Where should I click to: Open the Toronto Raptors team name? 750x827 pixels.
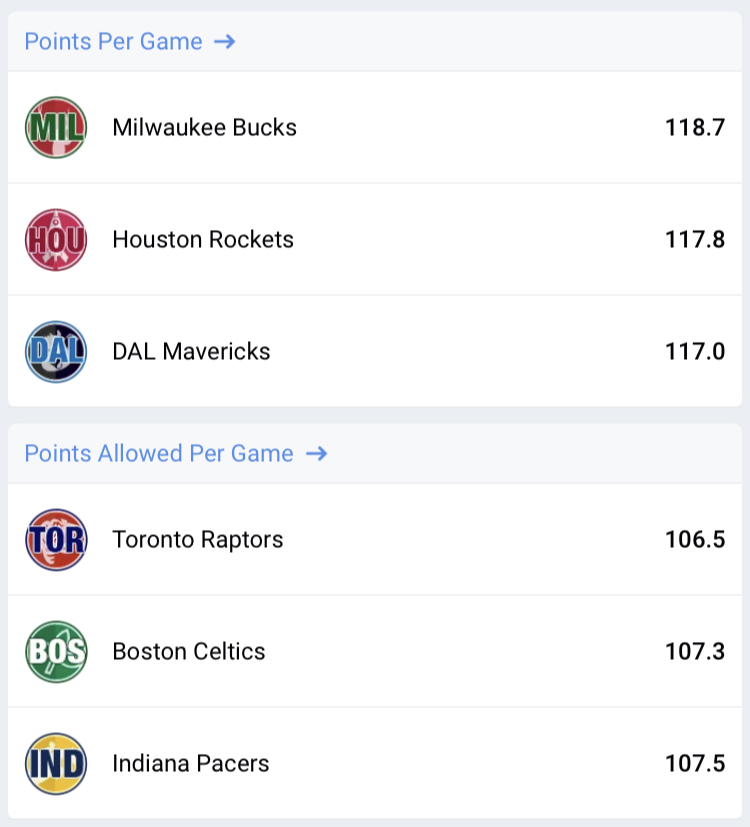(x=198, y=540)
